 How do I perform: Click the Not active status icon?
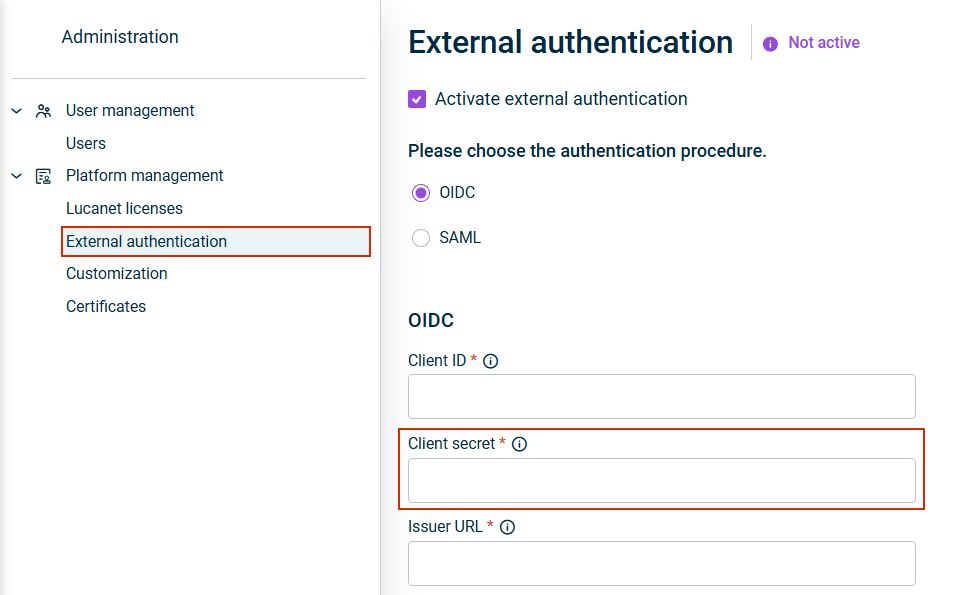[770, 44]
